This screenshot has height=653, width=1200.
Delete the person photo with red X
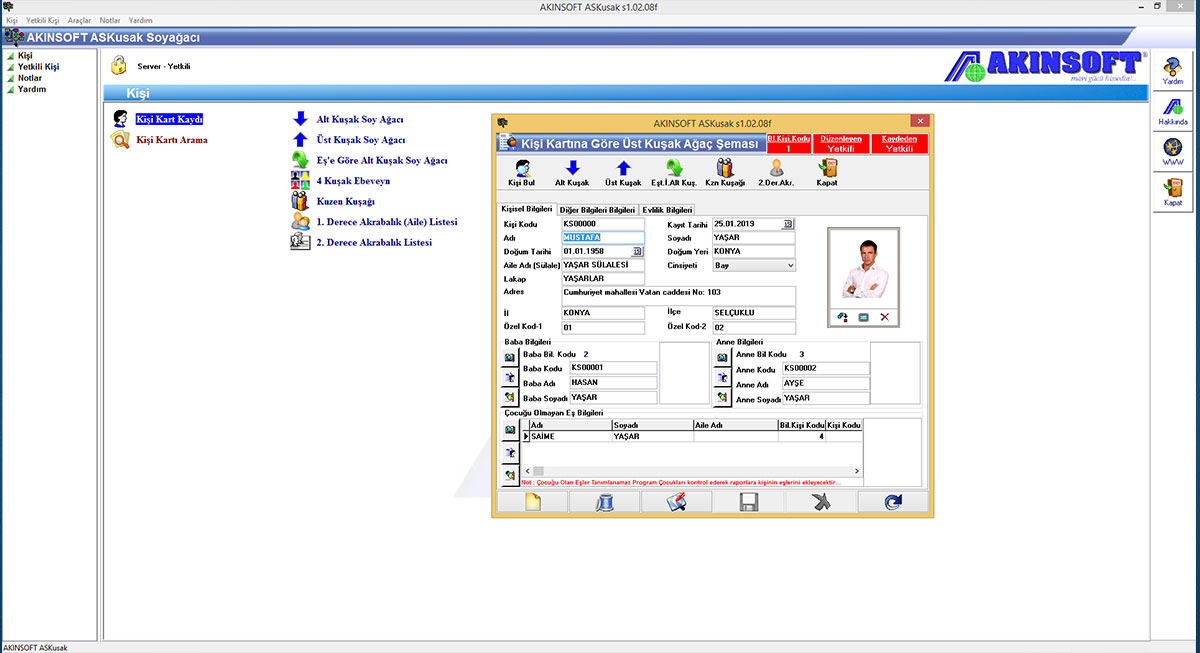tap(884, 317)
